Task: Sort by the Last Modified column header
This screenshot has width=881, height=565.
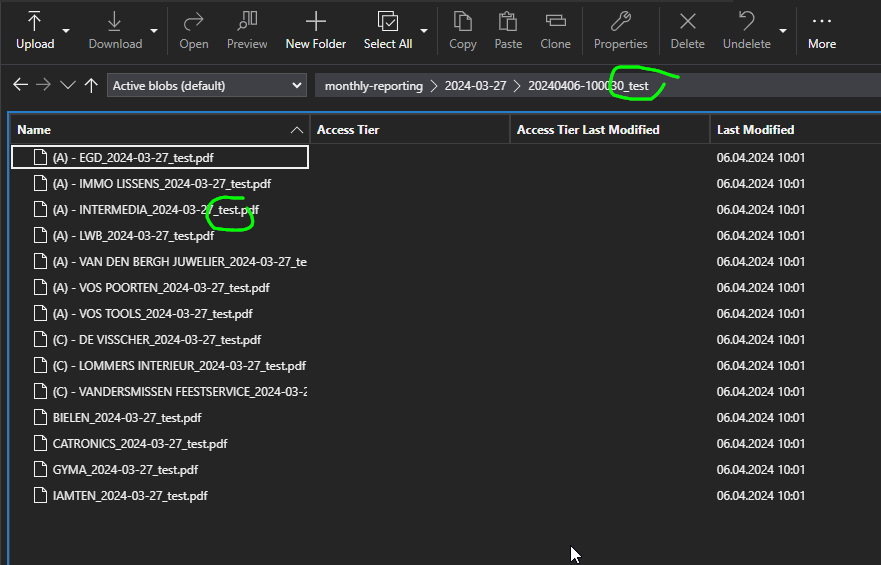Action: tap(795, 130)
